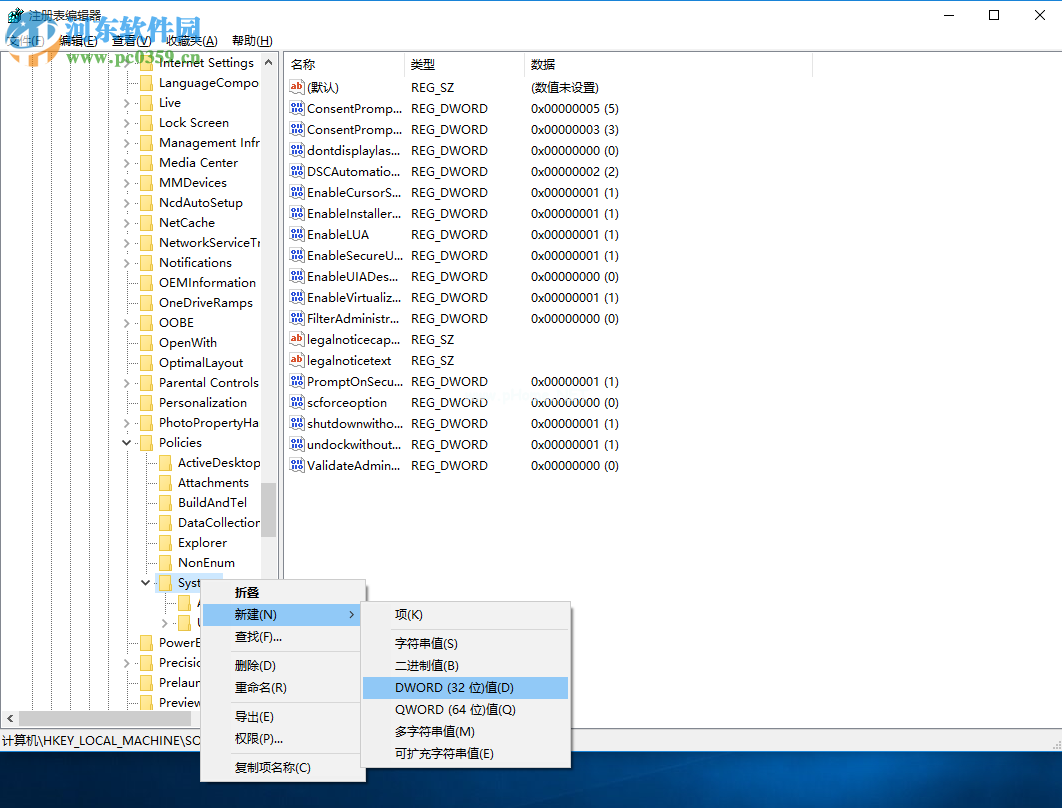Click the folder icon for ActiveDesktop key

166,462
